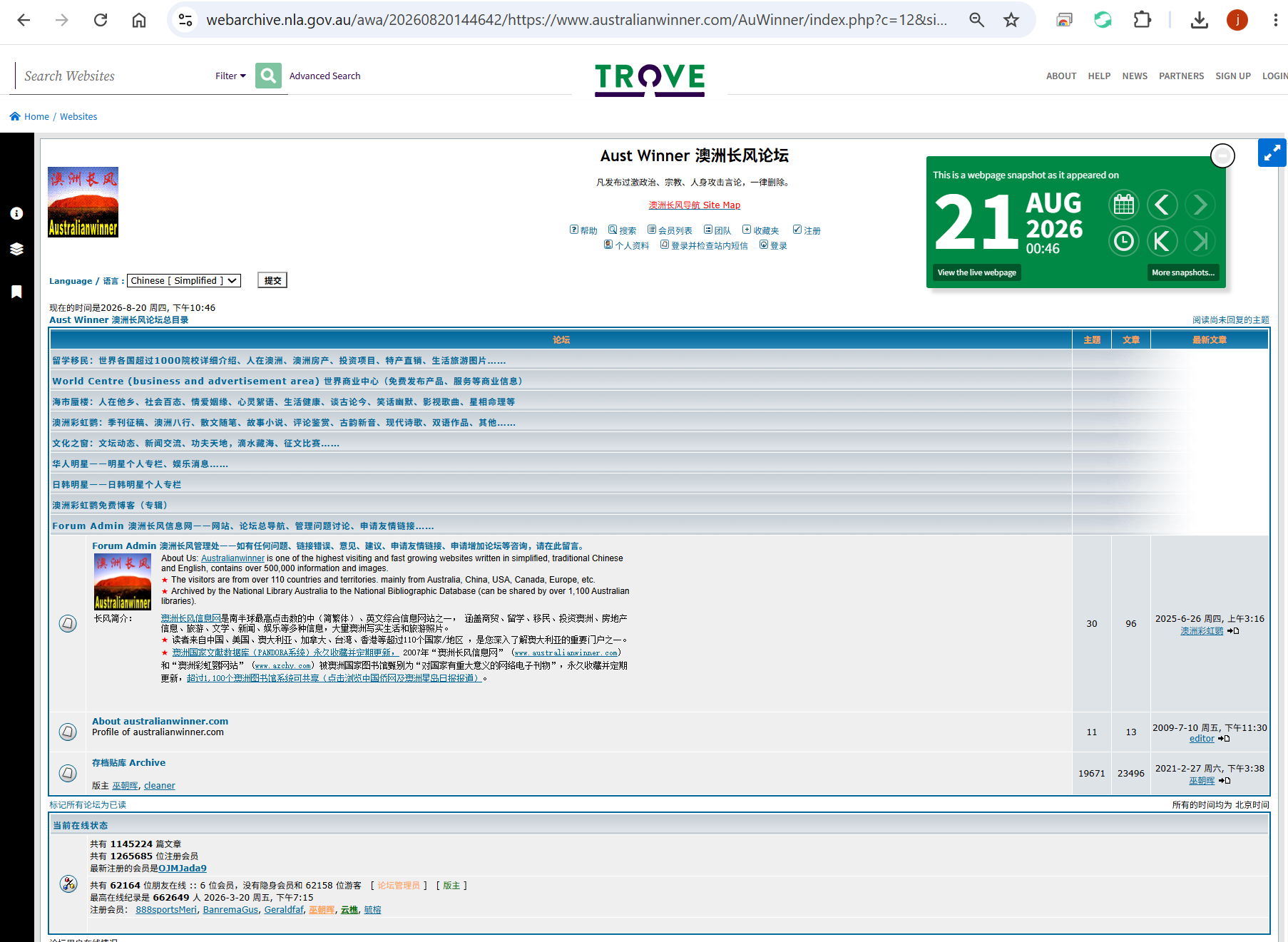Screen dimensions: 1288x942
Task: Open the Chinese [ Simplified ] language dropdown
Action: [x=184, y=280]
